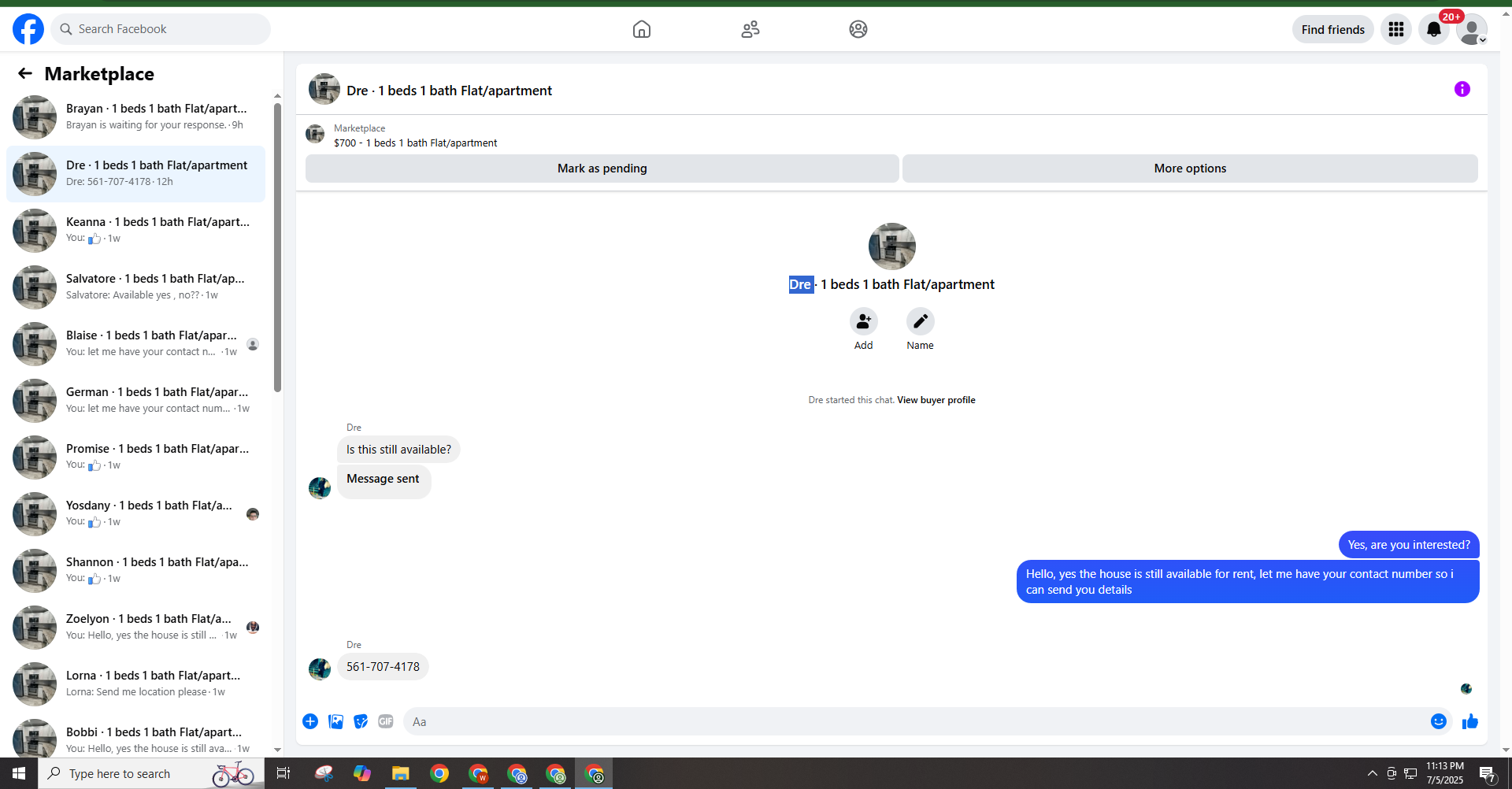The image size is (1512, 789).
Task: Open the Facebook menu grid icon
Action: tap(1396, 29)
